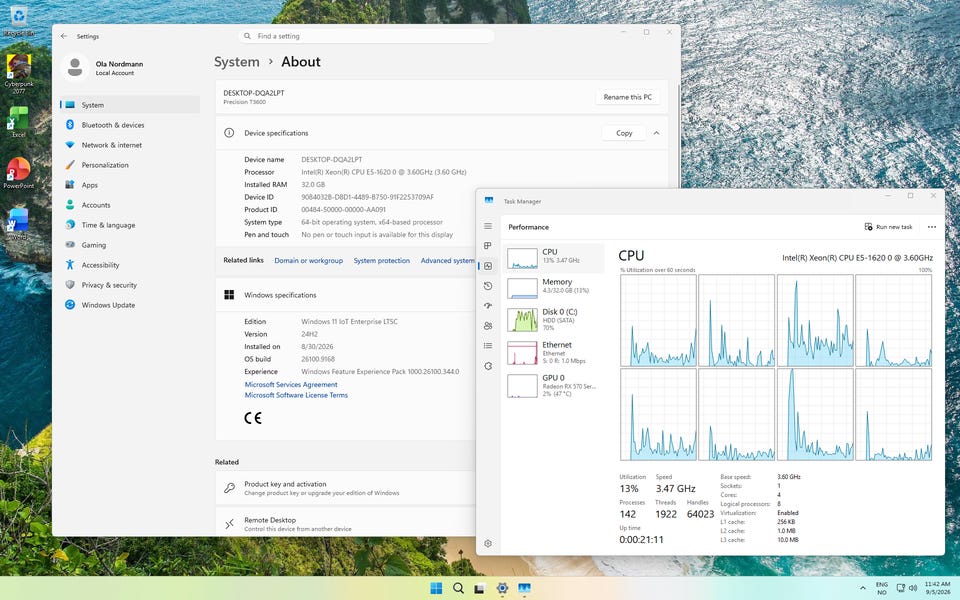Select the CPU performance graph entry

click(x=553, y=258)
